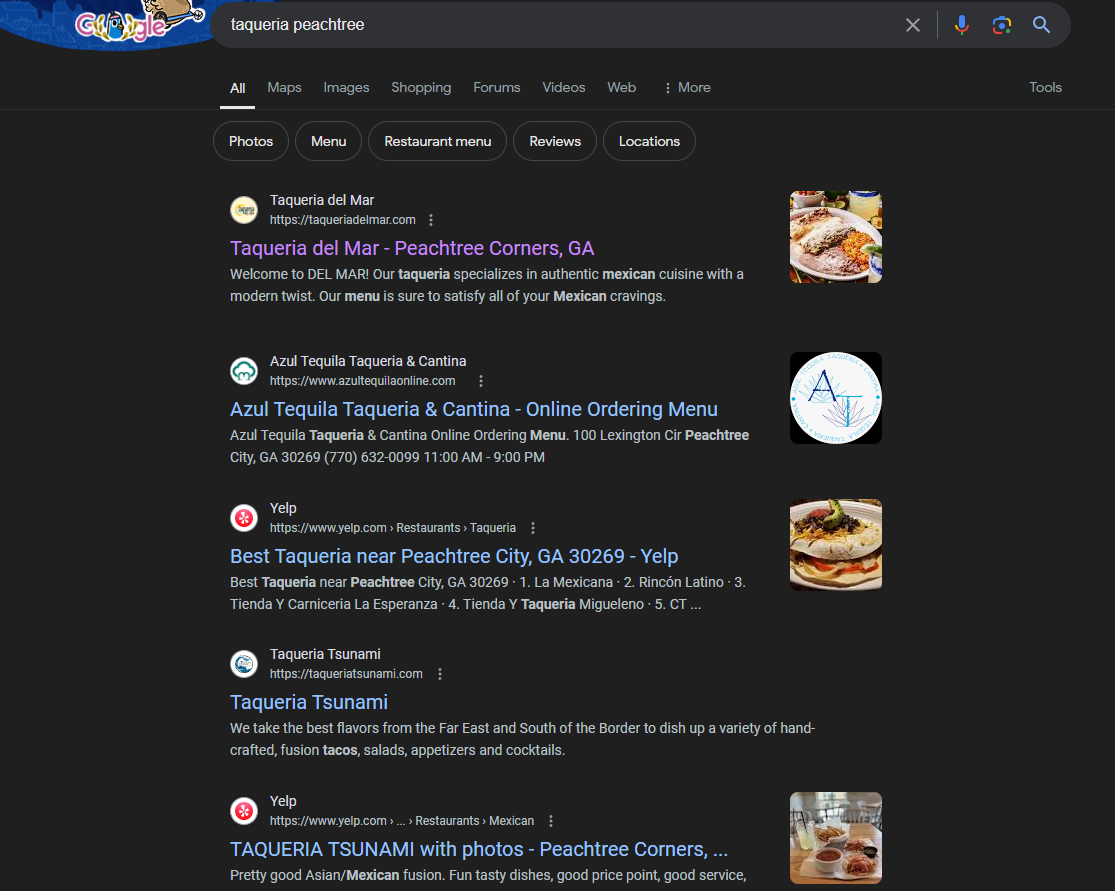Switch to the Images tab
Image resolution: width=1115 pixels, height=891 pixels.
pyautogui.click(x=346, y=87)
